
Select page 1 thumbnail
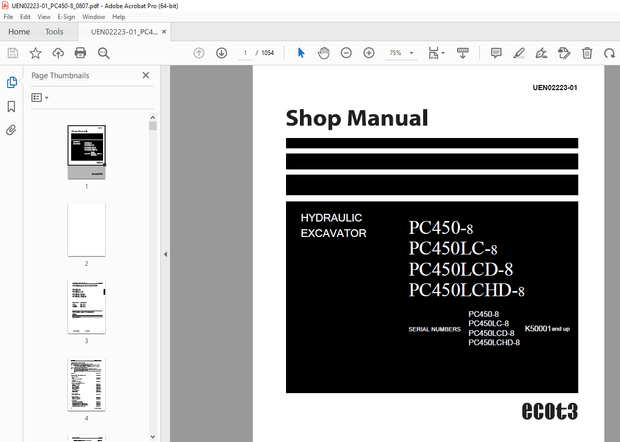[x=87, y=152]
